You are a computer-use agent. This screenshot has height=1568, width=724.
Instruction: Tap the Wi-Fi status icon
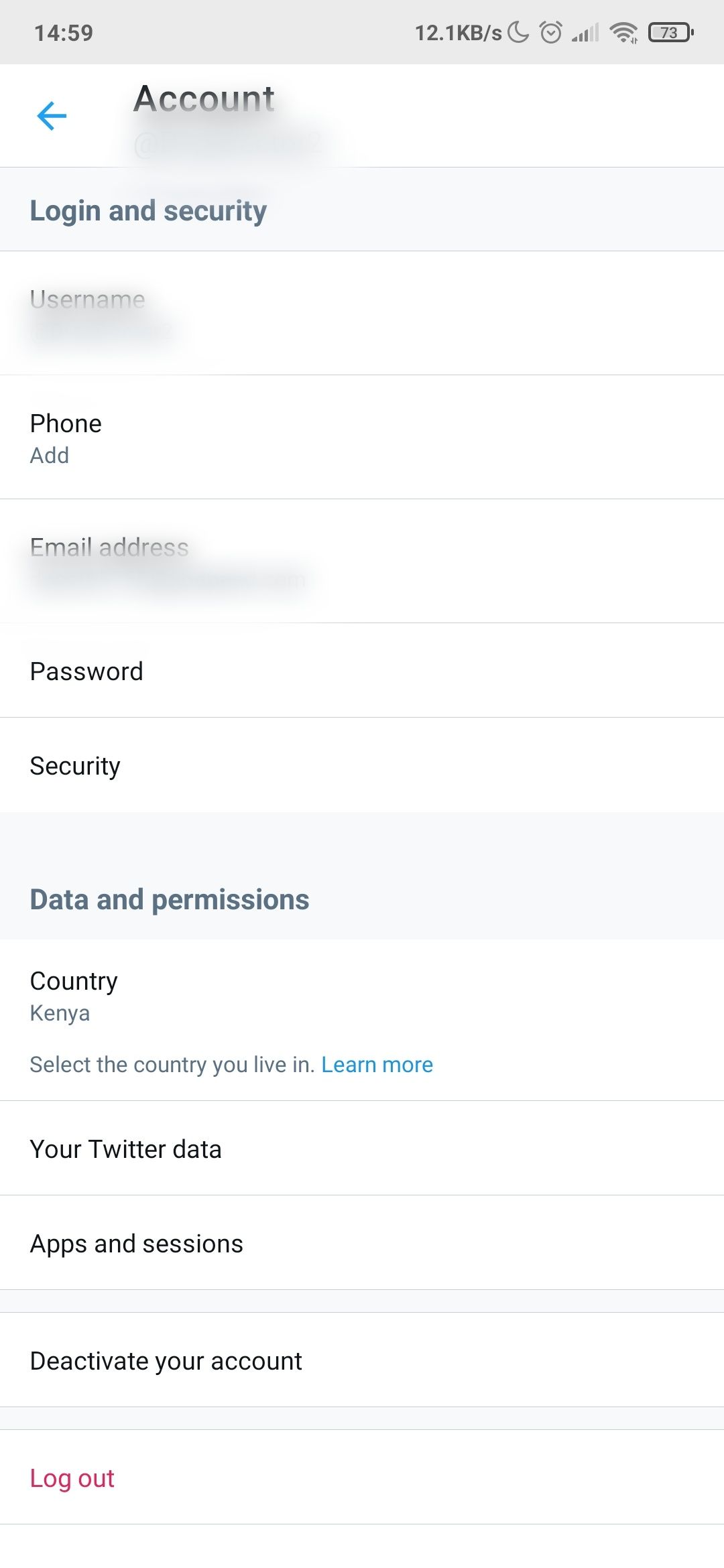point(623,32)
